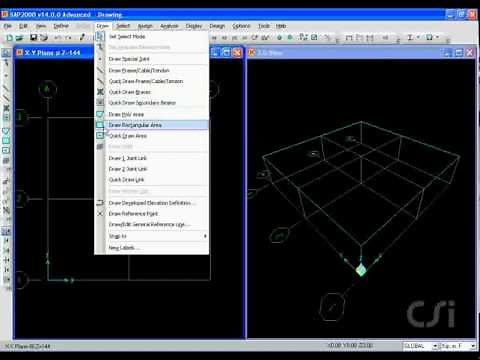Choose Set Select Mode in Draw menu
Screen dimensions: 480x360
[152, 36]
